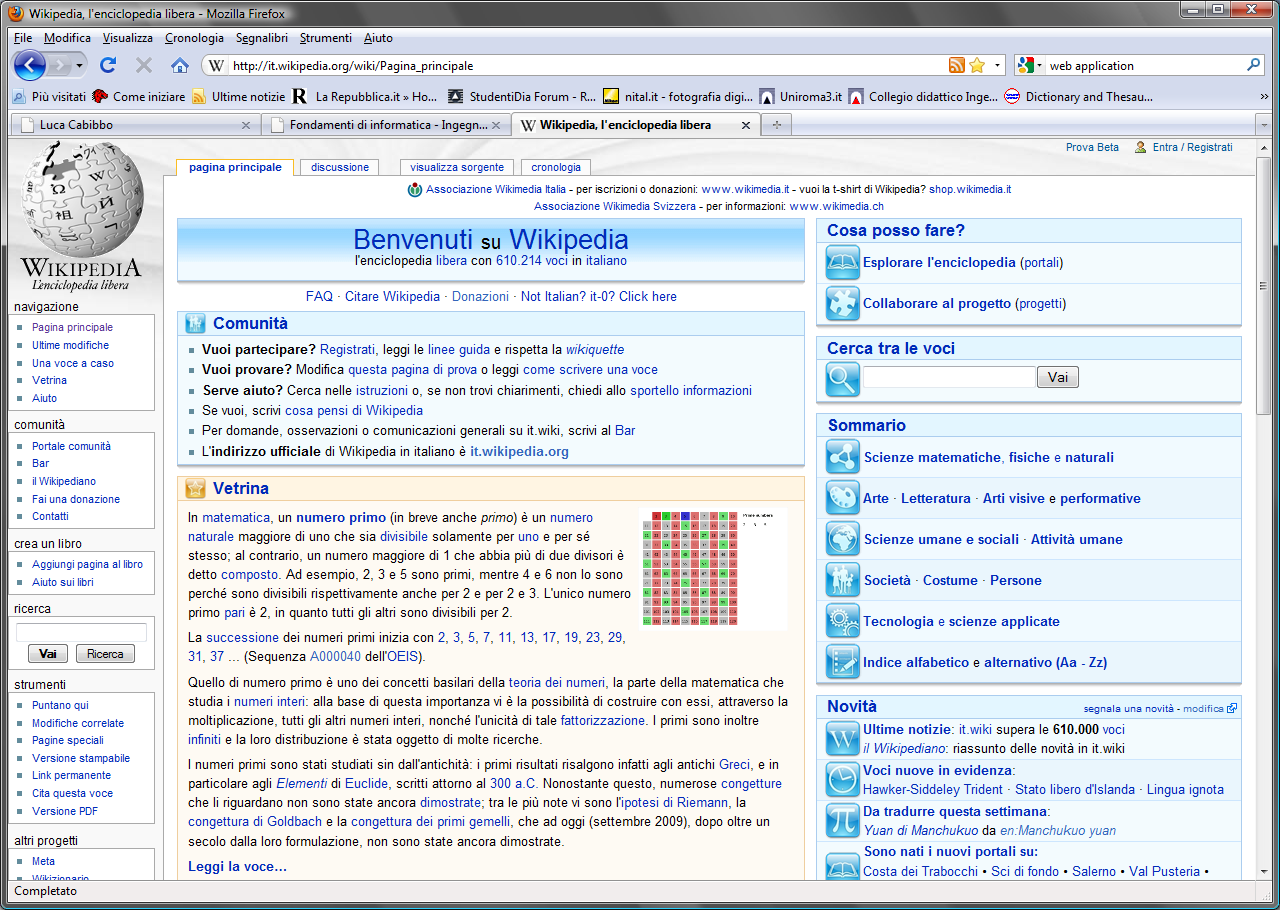Go to the home page icon

(180, 65)
